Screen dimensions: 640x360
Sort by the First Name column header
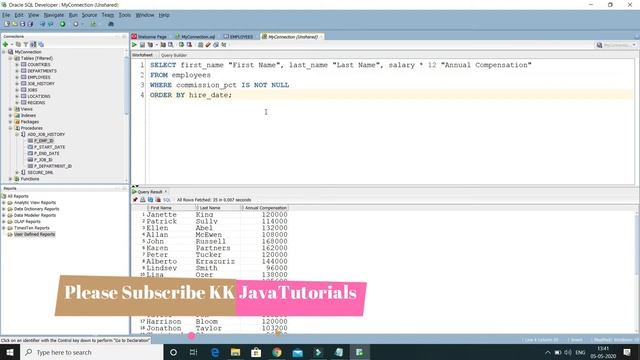coord(172,208)
